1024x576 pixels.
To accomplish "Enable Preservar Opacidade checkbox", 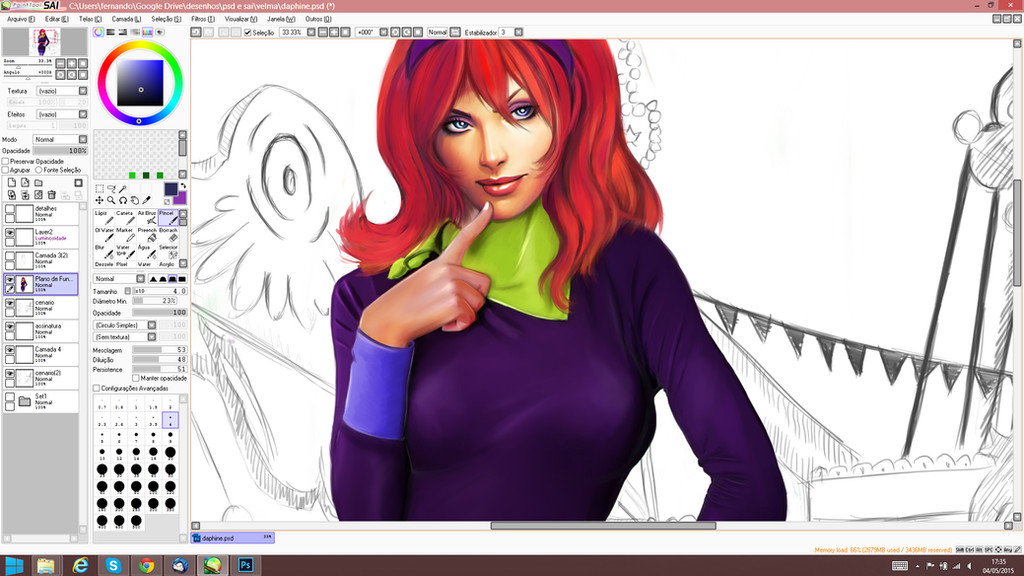I will tap(5, 161).
